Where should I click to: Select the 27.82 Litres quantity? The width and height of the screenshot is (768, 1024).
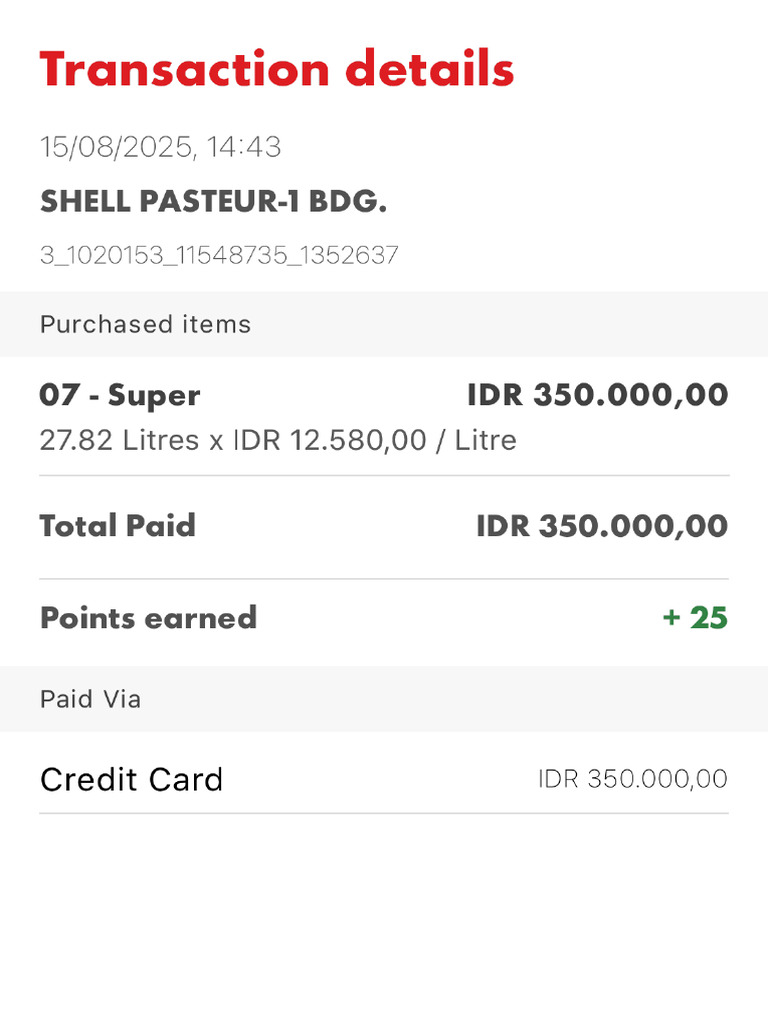coord(119,440)
